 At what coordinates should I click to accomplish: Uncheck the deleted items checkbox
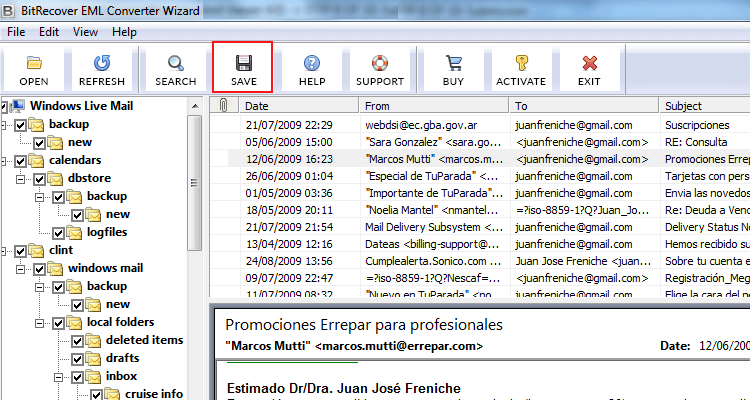click(77, 342)
